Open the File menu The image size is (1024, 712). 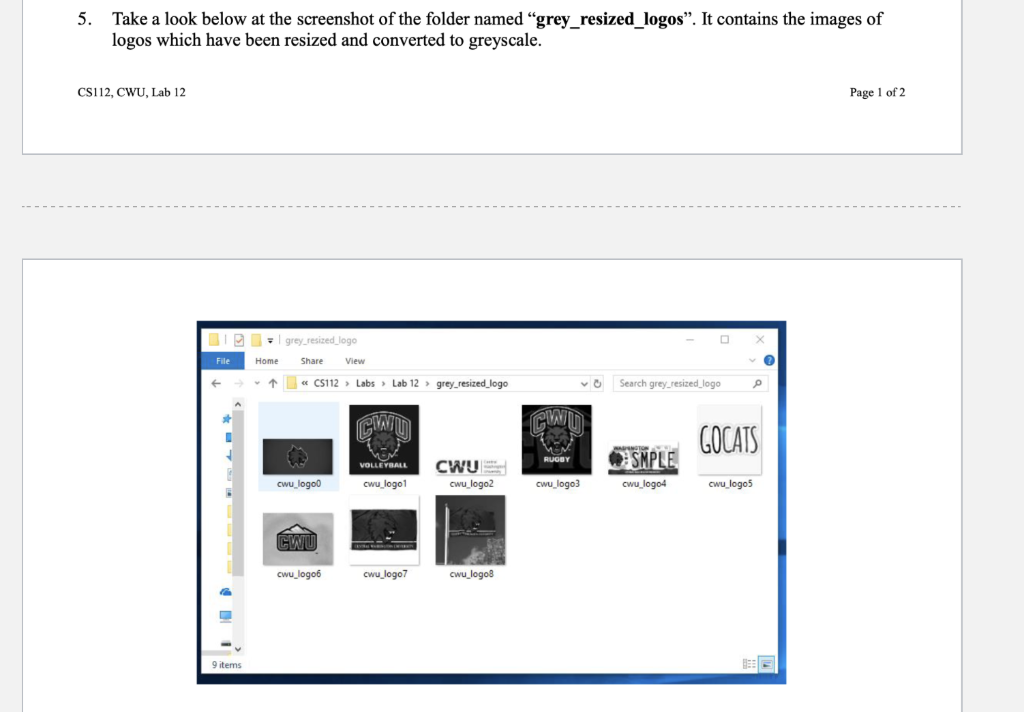click(222, 361)
